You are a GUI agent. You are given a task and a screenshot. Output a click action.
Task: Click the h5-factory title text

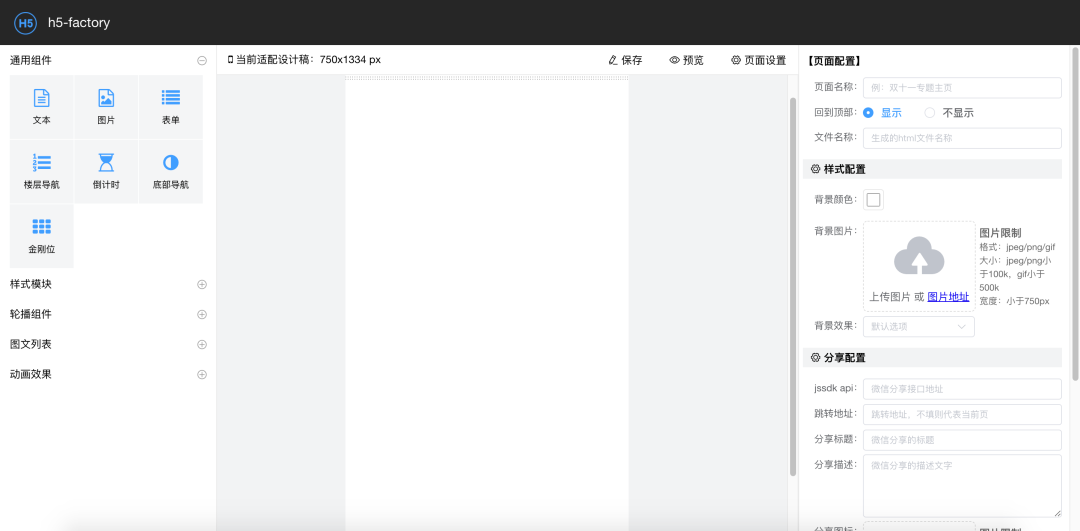[79, 23]
